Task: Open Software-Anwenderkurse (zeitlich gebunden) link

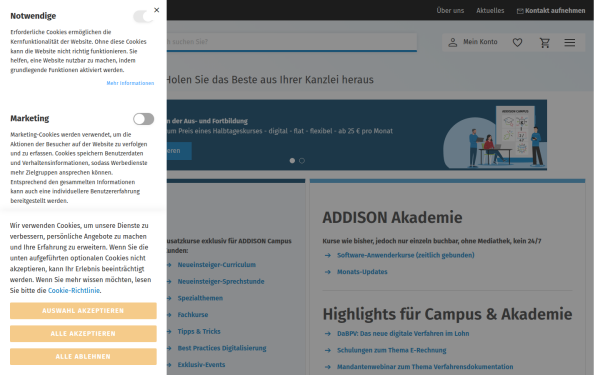Action: pos(406,255)
